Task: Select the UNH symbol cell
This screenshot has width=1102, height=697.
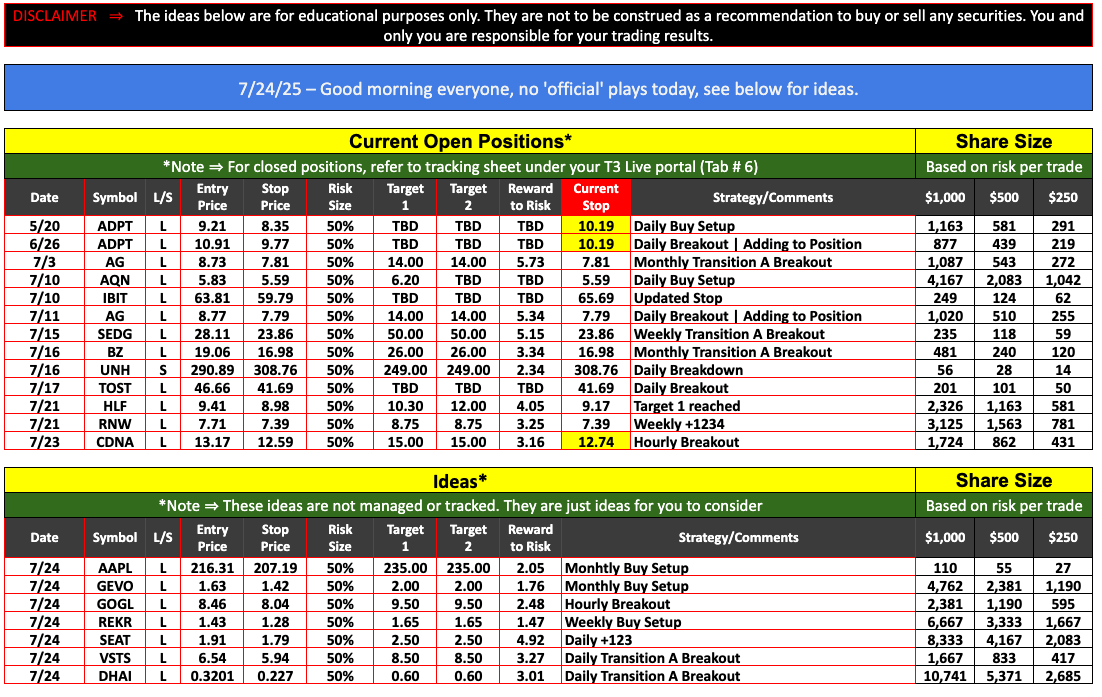Action: 115,370
